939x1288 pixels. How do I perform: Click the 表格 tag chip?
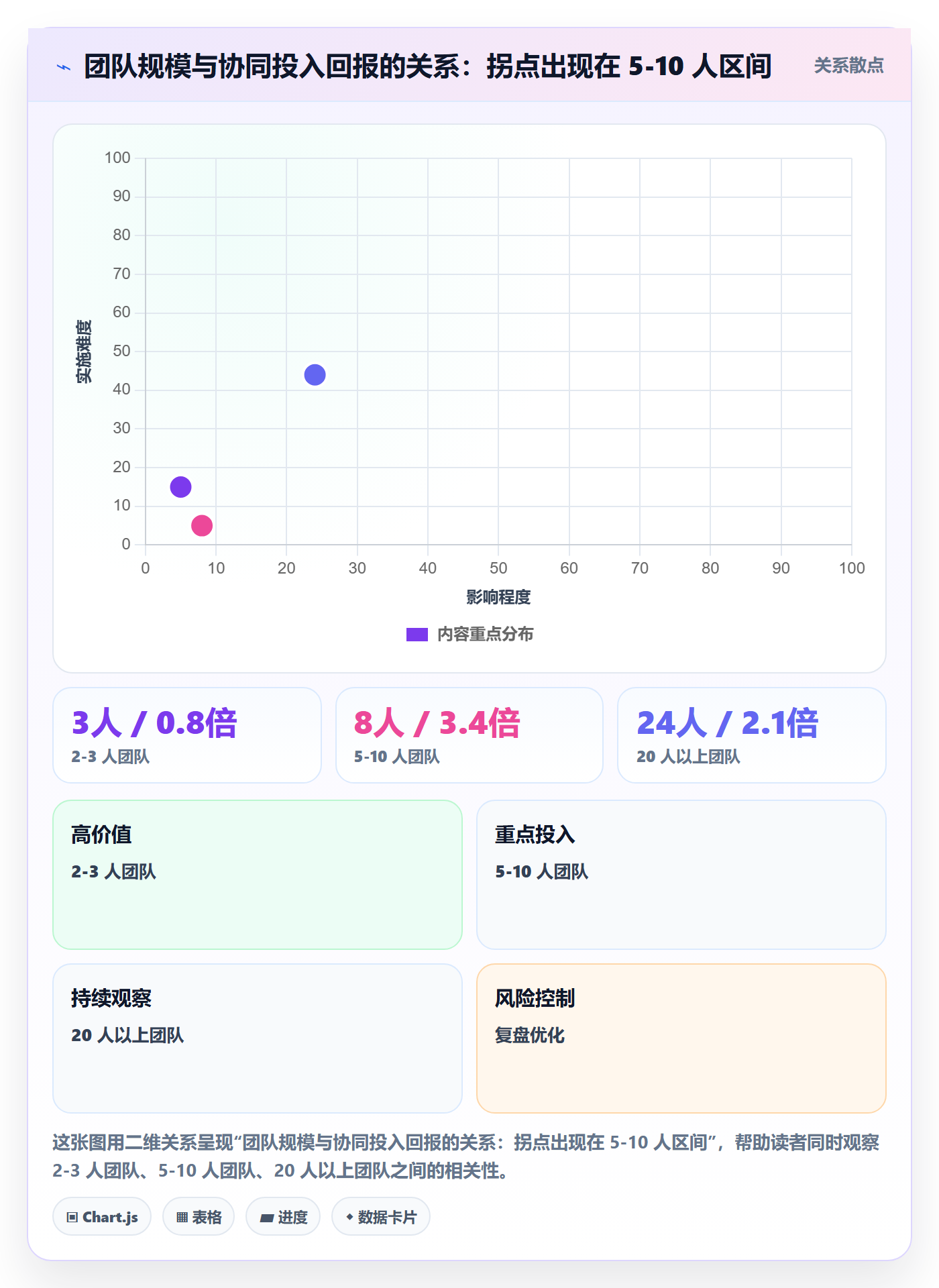click(199, 1217)
